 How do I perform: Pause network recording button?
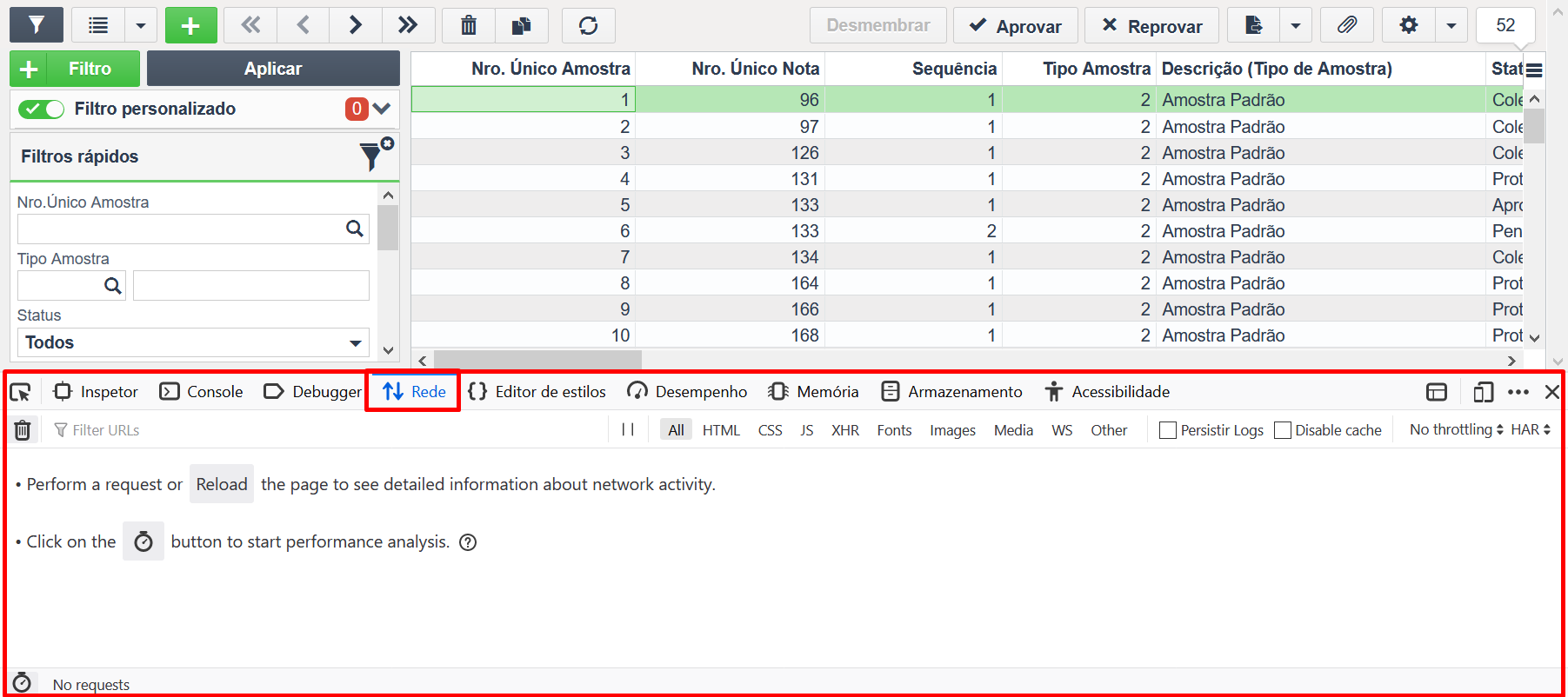point(628,429)
